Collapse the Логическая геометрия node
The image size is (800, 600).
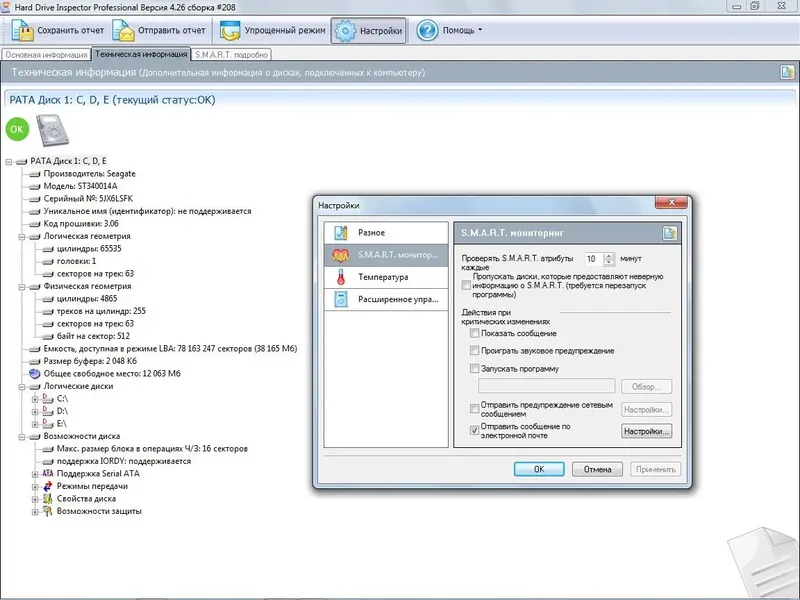(x=22, y=237)
